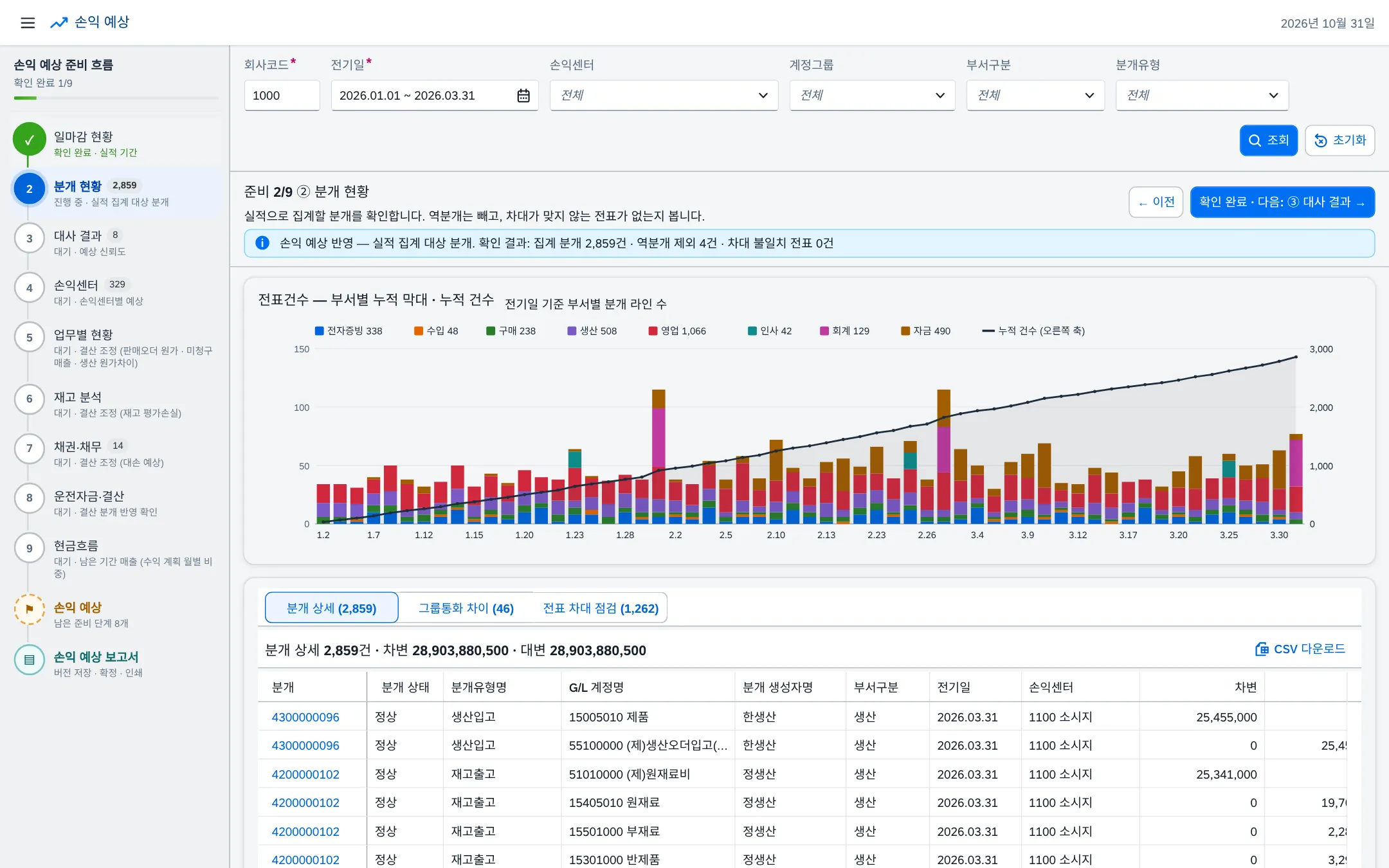Open the calendar picker in 전기일 field

(x=523, y=96)
